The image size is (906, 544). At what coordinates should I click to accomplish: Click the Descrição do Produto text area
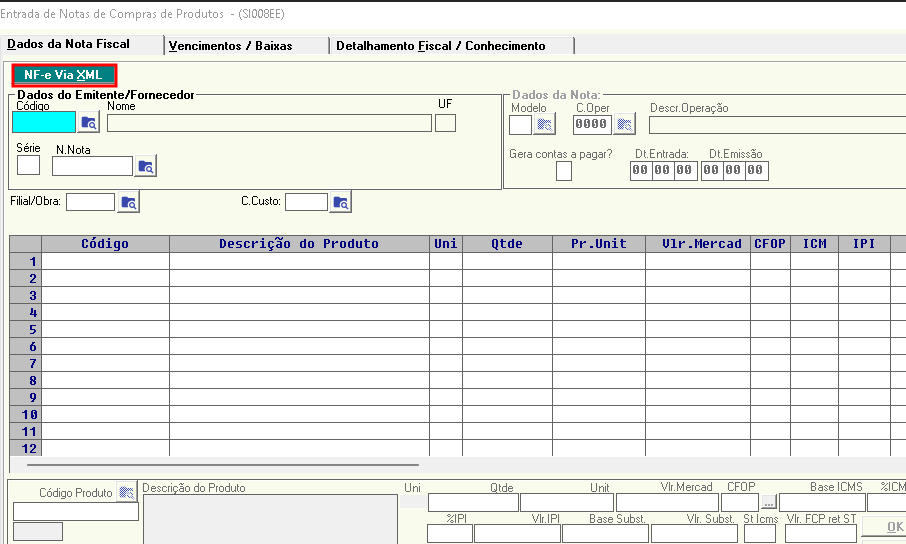tap(270, 519)
